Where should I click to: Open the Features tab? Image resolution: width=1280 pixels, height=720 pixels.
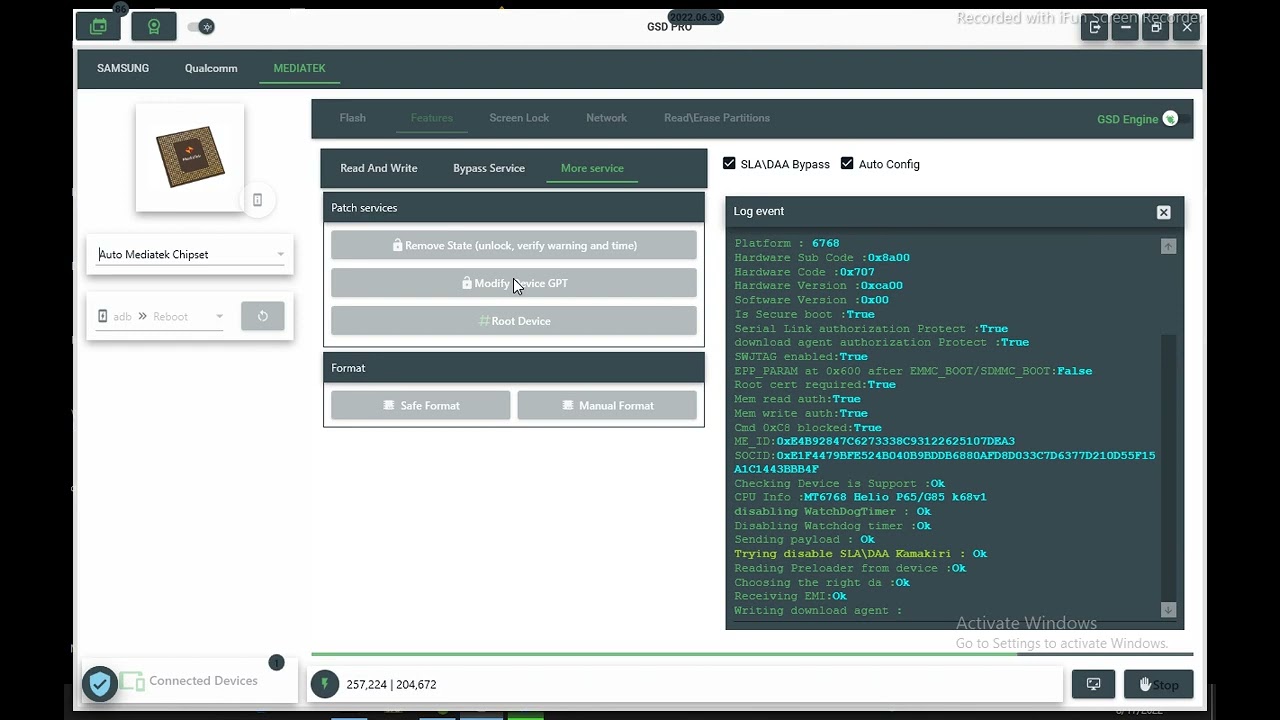[x=432, y=118]
